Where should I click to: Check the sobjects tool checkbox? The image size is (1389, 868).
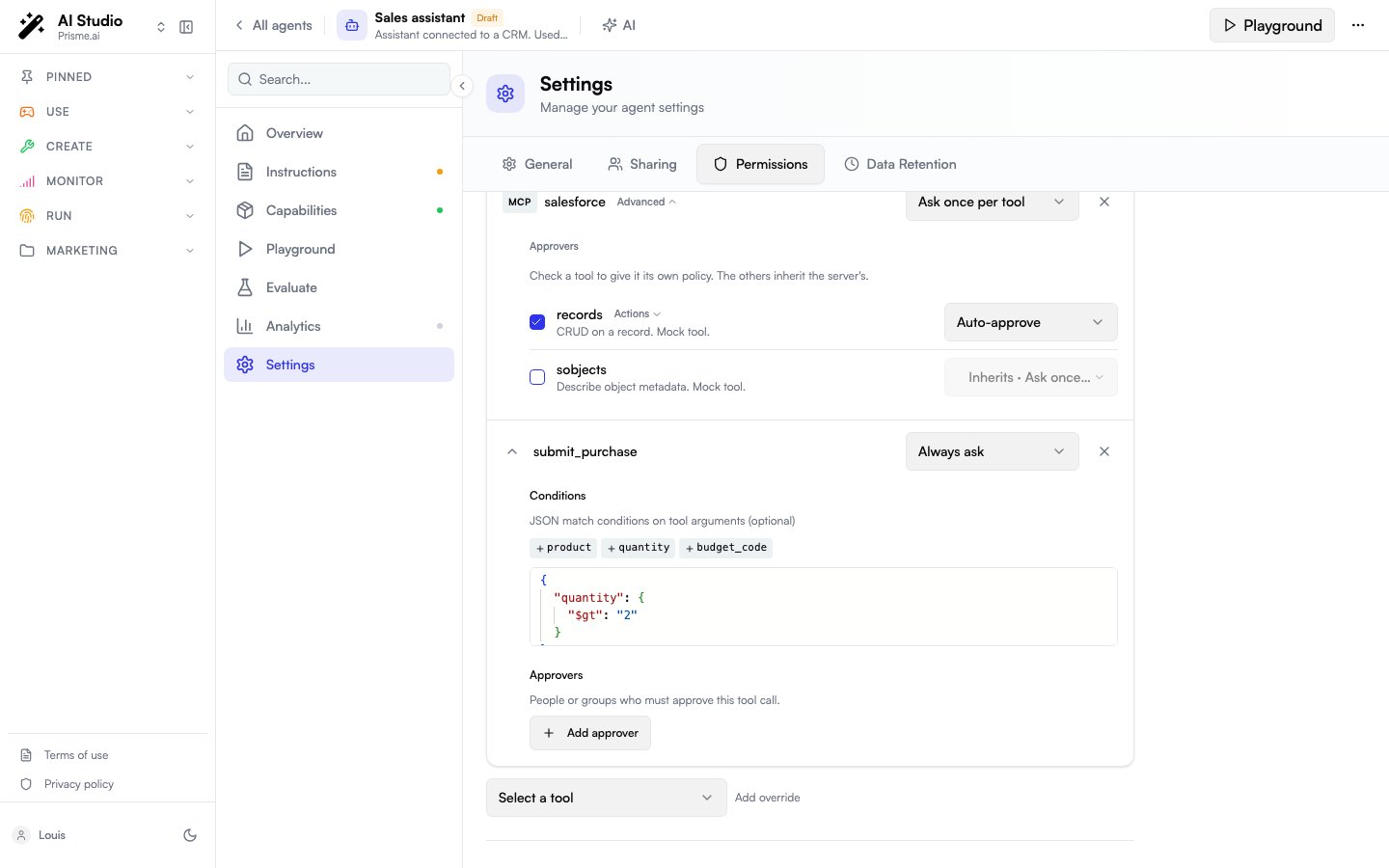537,377
